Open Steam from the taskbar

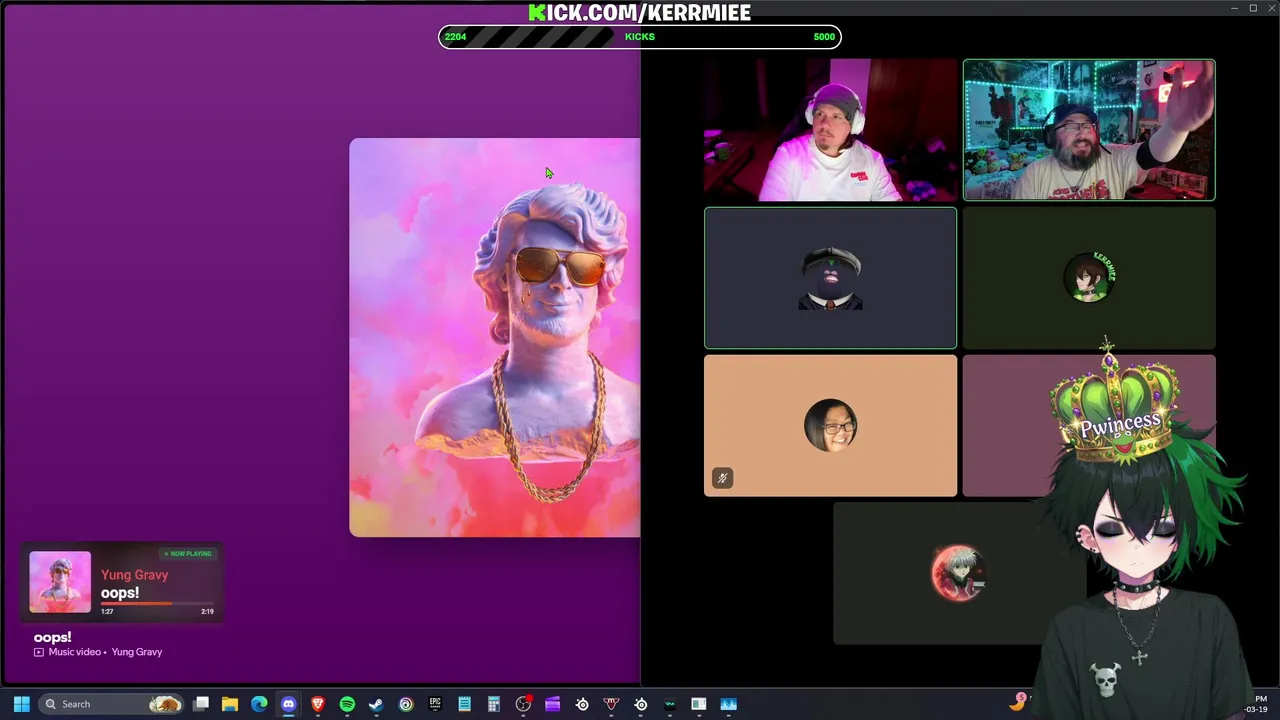[376, 704]
